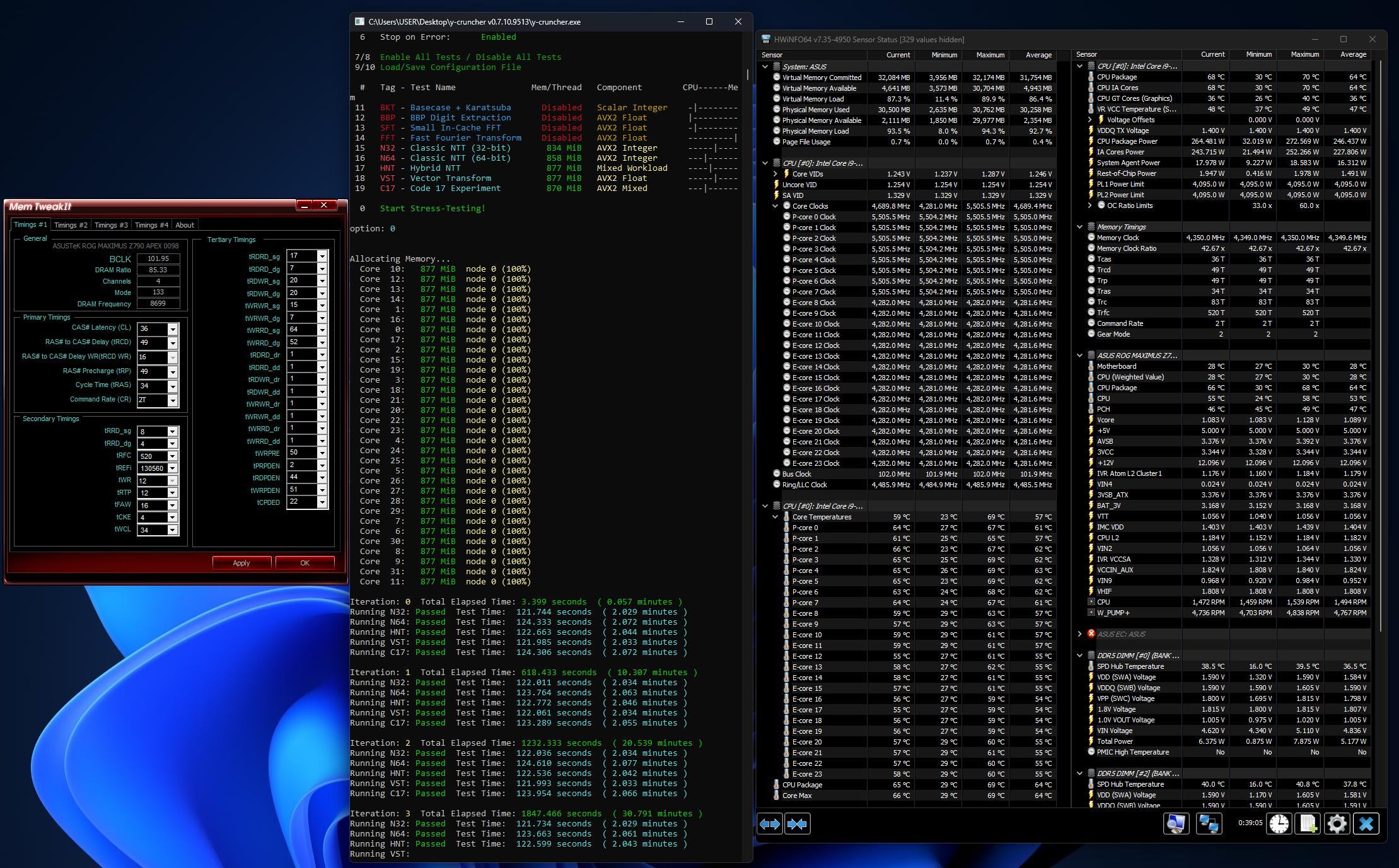Open the About tab
Screen dimensions: 1399x868
[185, 225]
